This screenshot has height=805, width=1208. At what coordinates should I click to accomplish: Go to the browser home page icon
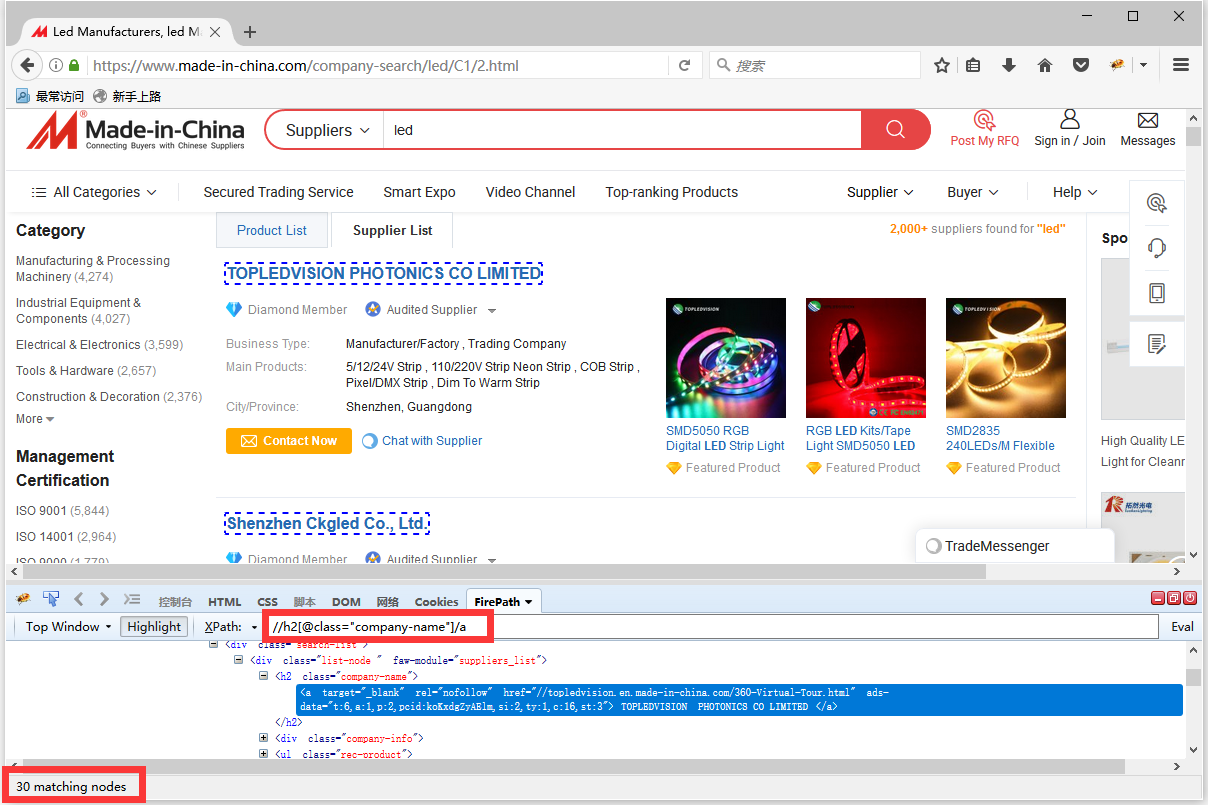click(1045, 65)
